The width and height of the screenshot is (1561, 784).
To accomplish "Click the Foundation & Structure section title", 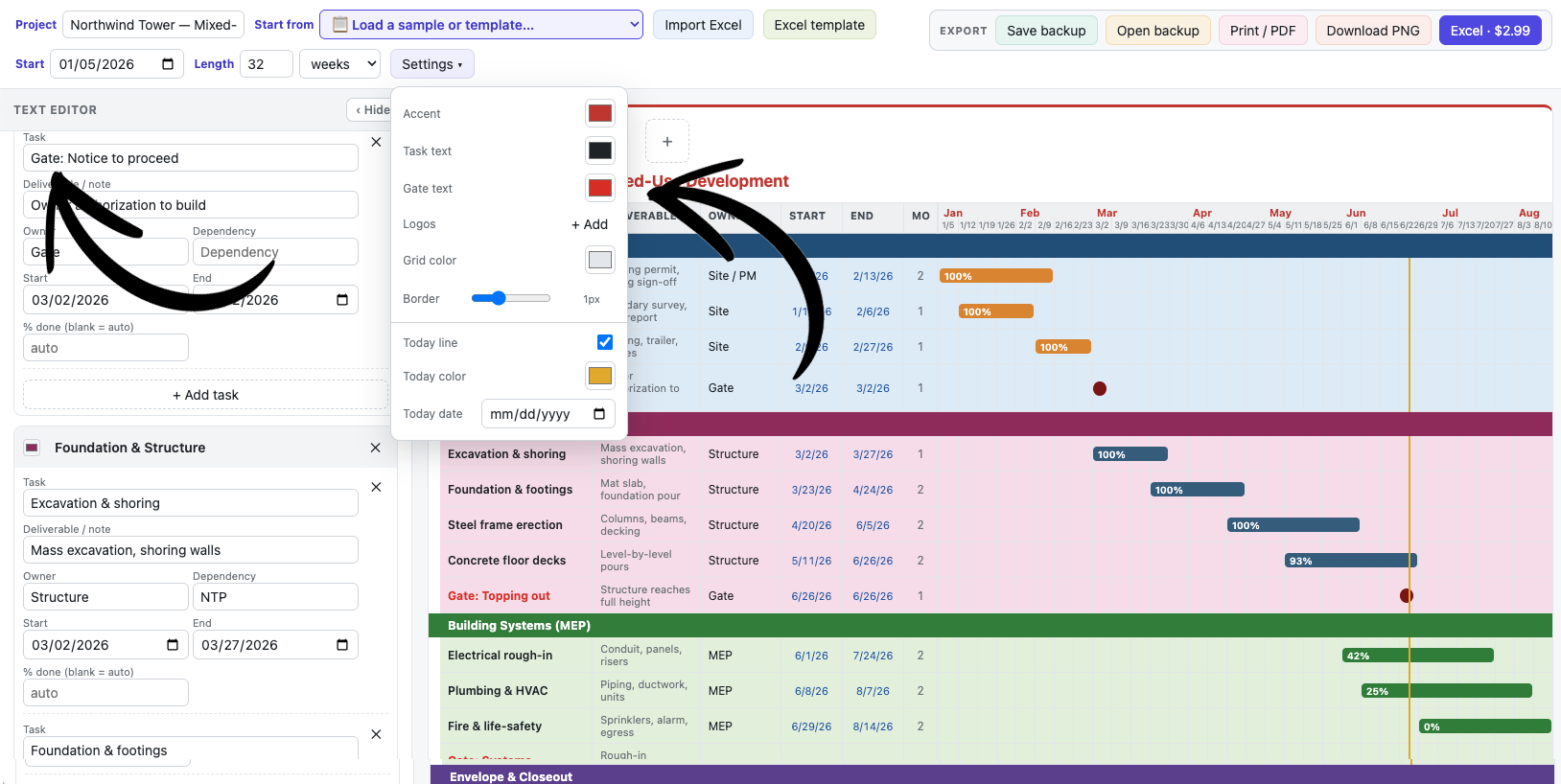I will [x=129, y=448].
